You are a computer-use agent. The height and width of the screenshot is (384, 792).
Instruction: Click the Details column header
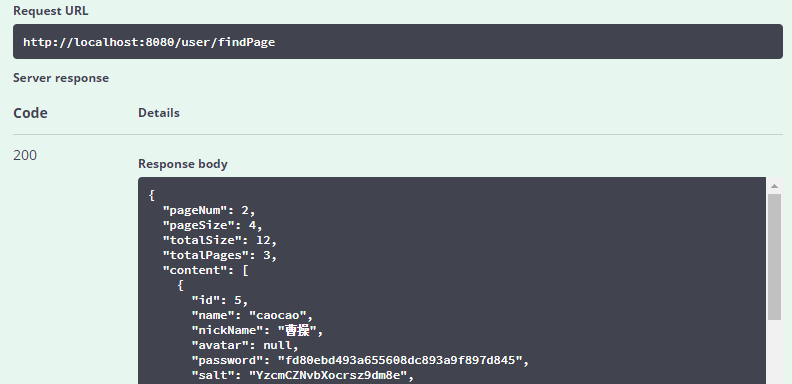159,113
